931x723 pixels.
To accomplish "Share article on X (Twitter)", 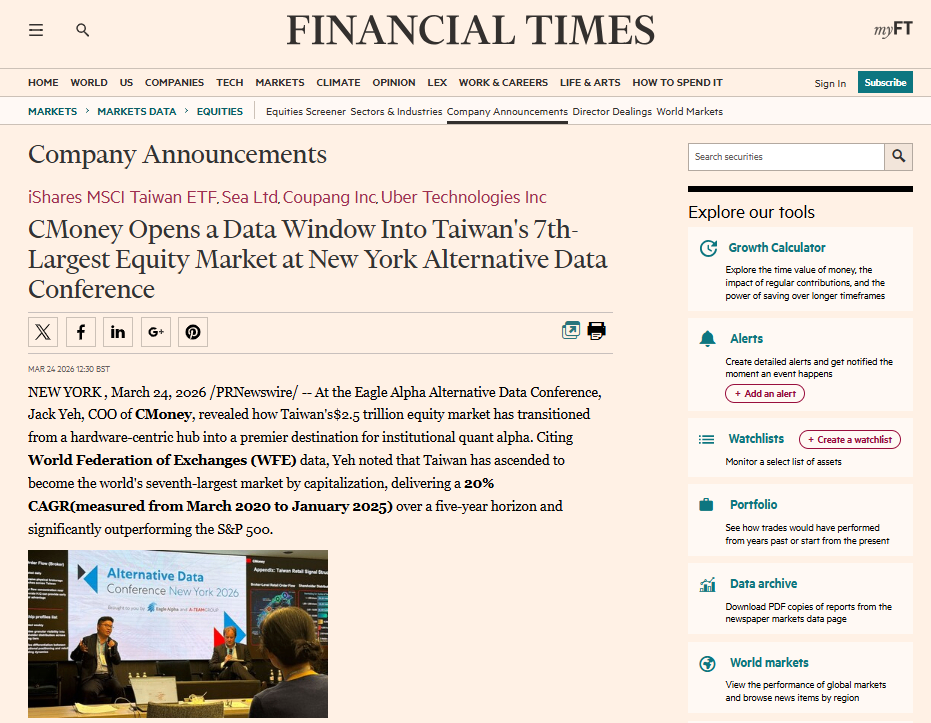I will click(43, 332).
